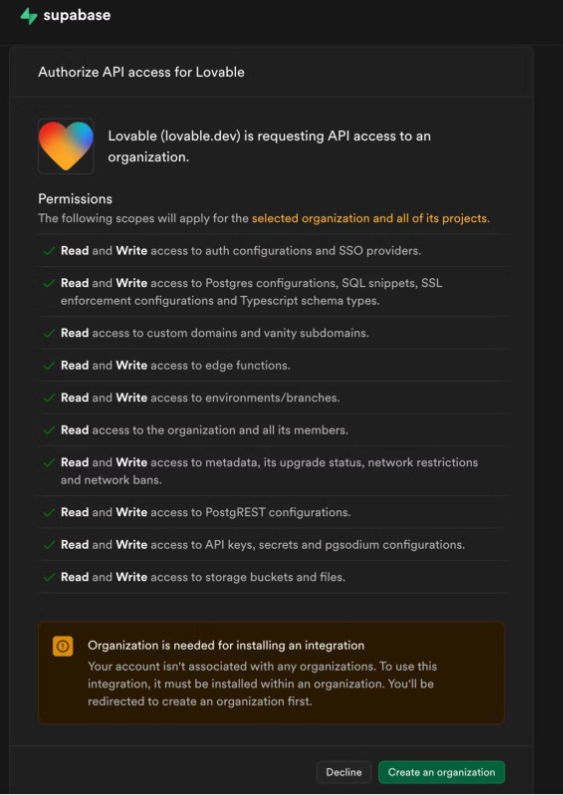
Task: Click the Supabase lightning bolt logo
Action: (29, 16)
